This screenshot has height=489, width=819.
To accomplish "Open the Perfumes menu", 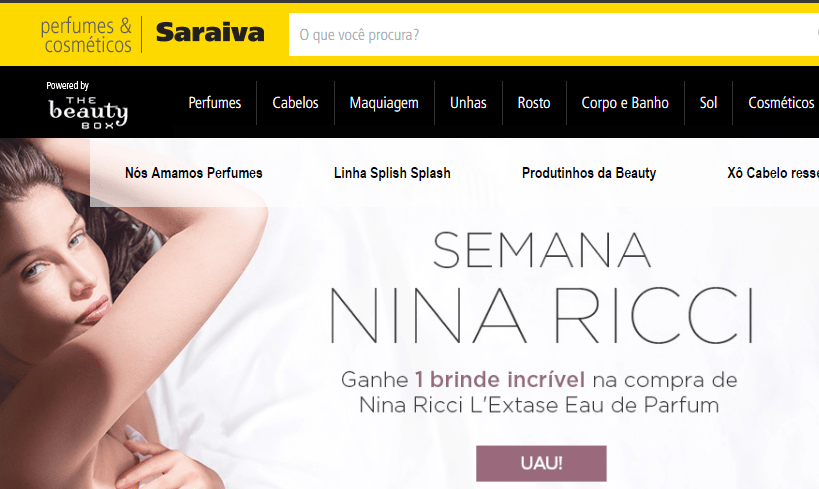I will coord(215,103).
